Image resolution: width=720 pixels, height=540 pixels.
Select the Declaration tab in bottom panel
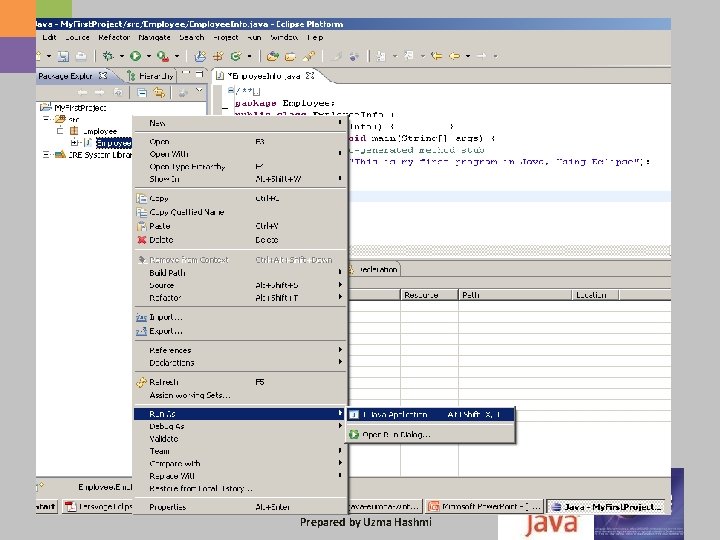[x=374, y=270]
